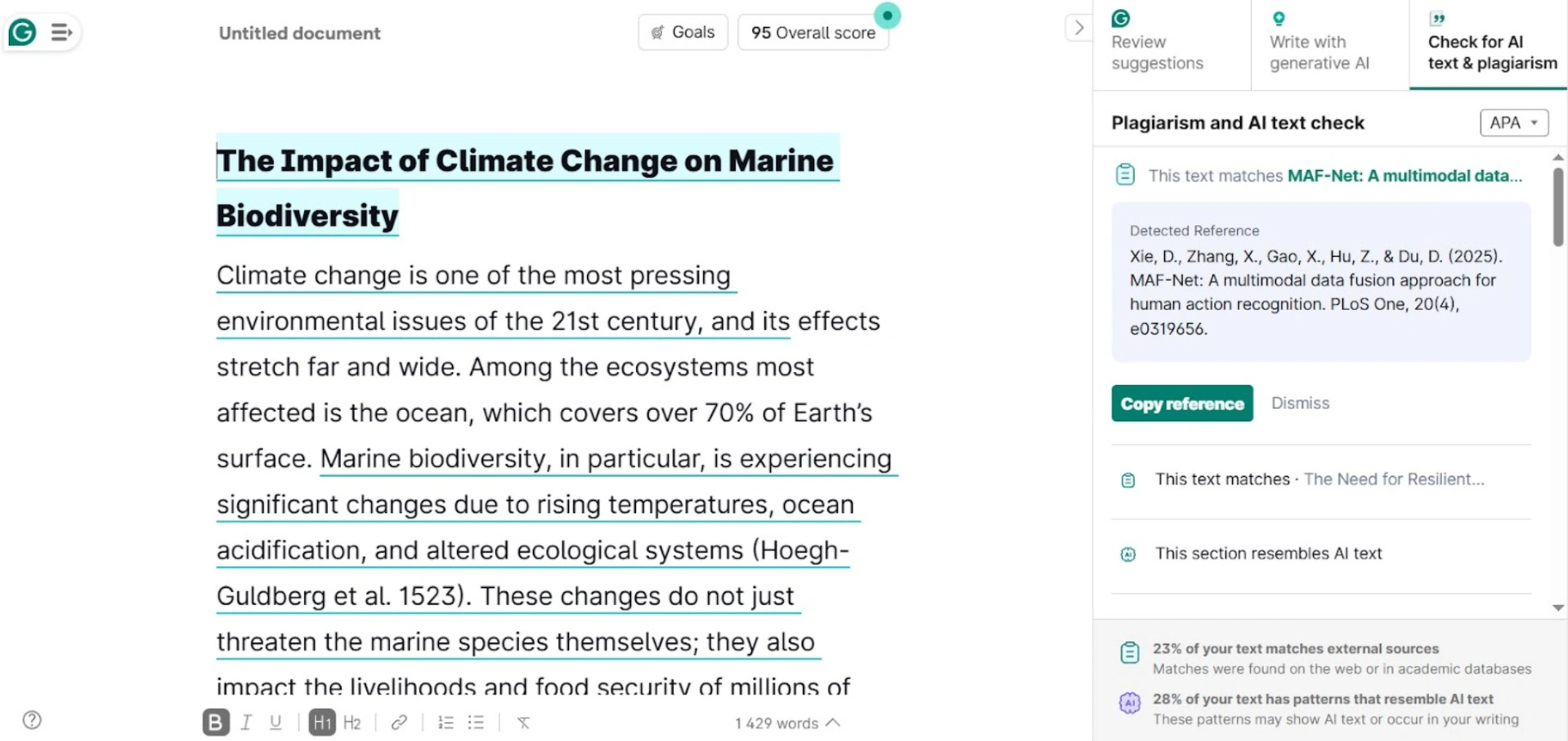Open the help question mark icon
Image resolution: width=1568 pixels, height=741 pixels.
click(31, 720)
